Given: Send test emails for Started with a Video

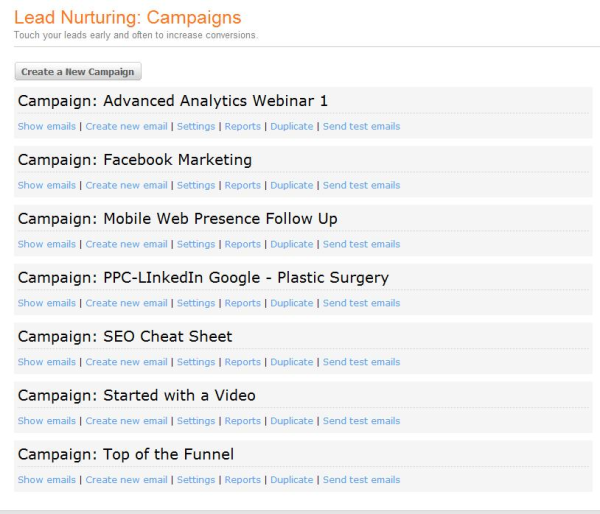Looking at the screenshot, I should click(x=361, y=421).
